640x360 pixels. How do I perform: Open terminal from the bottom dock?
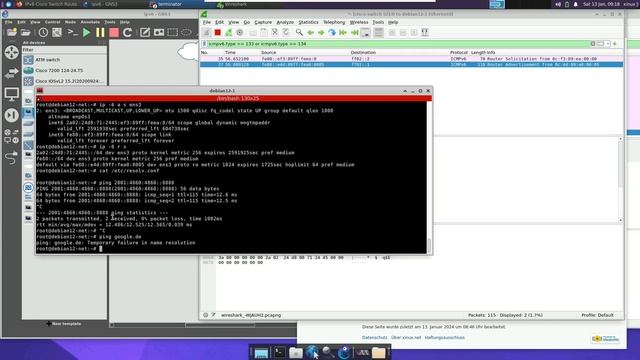(280, 352)
